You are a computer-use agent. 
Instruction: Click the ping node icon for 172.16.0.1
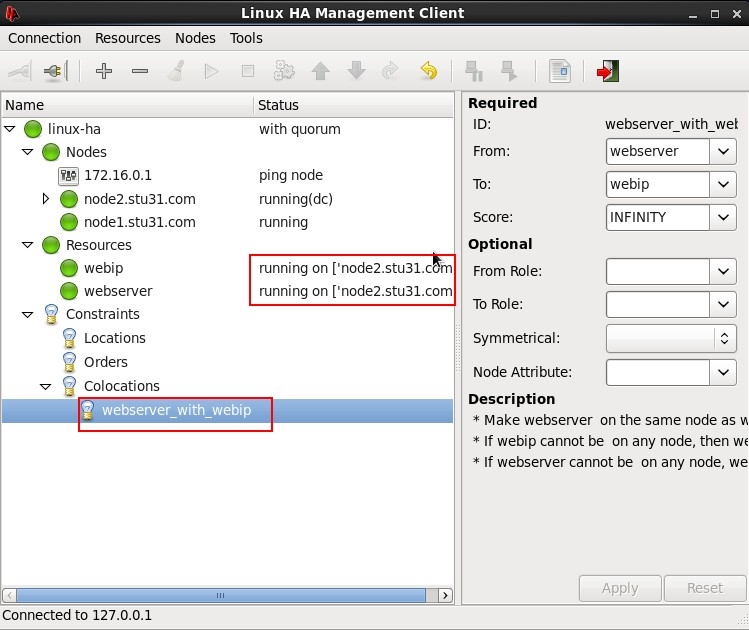68,176
